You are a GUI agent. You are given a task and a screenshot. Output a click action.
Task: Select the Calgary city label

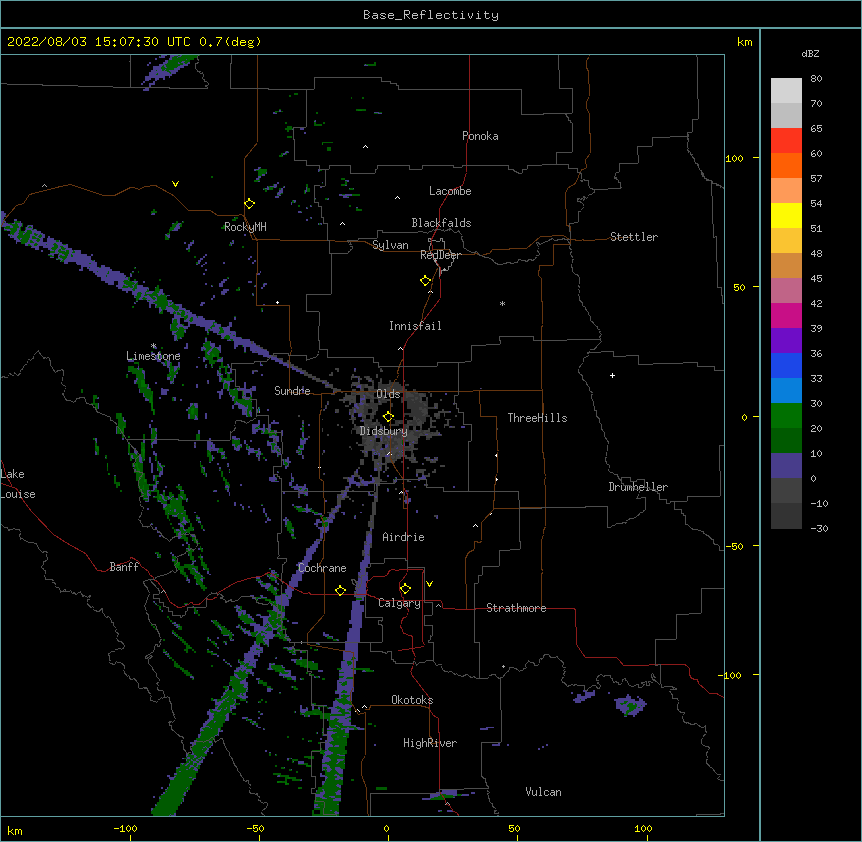coord(399,603)
